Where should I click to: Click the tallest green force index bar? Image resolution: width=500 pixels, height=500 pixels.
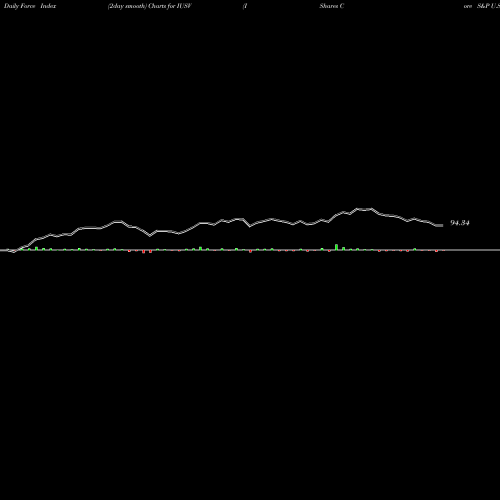[336, 247]
